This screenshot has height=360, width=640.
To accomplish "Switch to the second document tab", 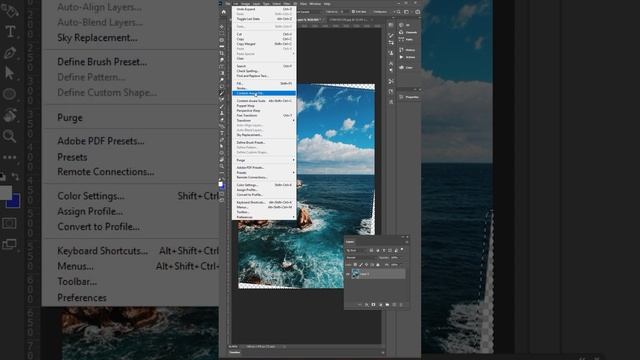I will [349, 20].
